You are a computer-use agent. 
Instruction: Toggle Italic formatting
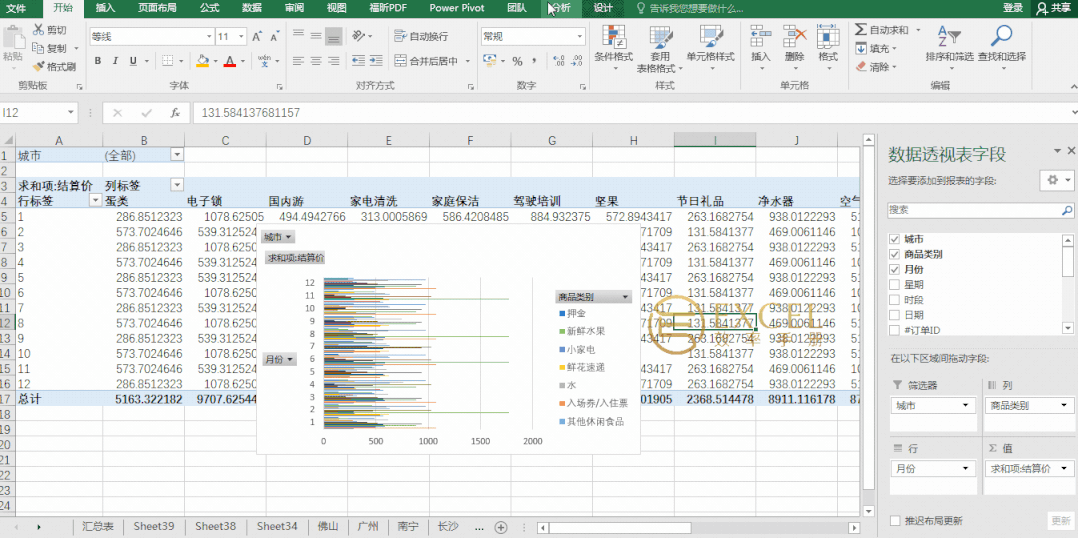(115, 61)
